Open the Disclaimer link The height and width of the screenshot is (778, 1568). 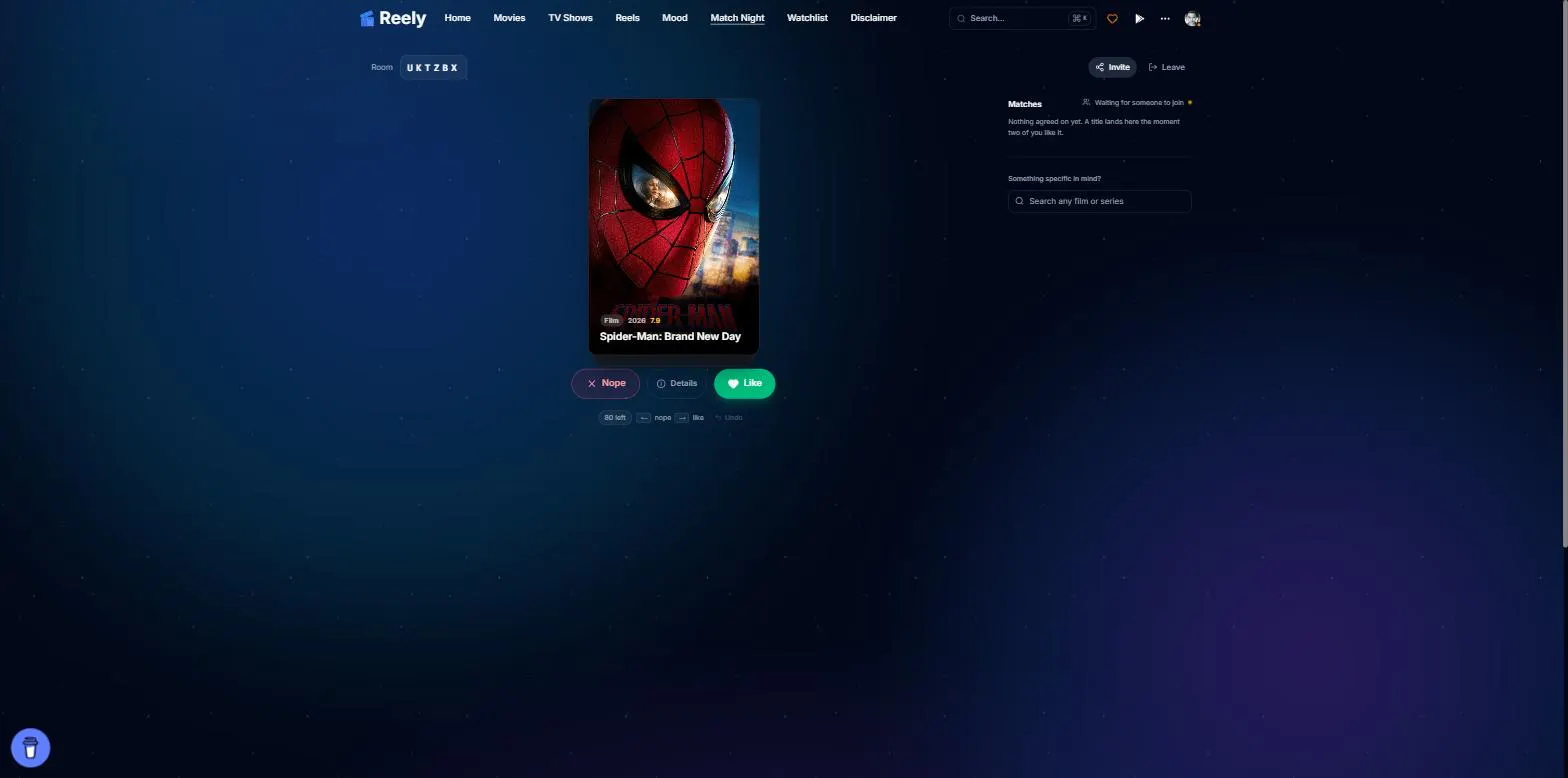pyautogui.click(x=873, y=18)
